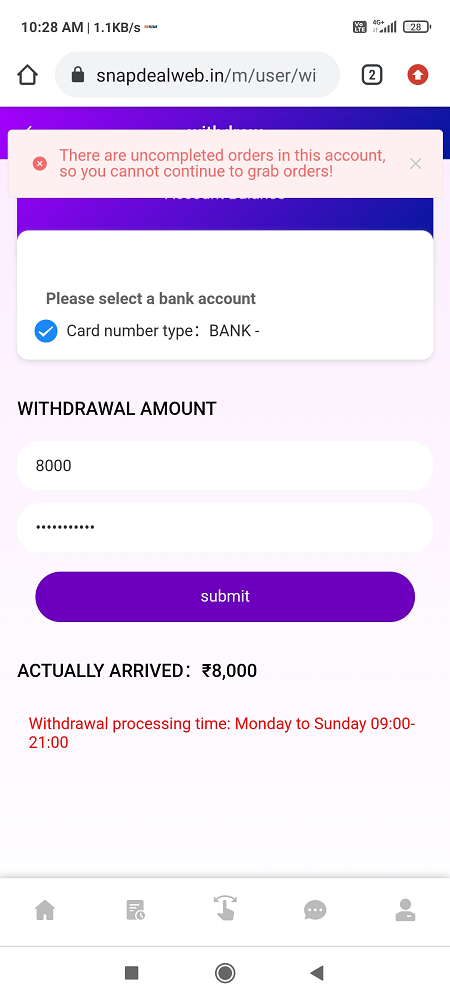Open the browser tab switcher showing 2
450x1000 pixels.
coord(372,75)
